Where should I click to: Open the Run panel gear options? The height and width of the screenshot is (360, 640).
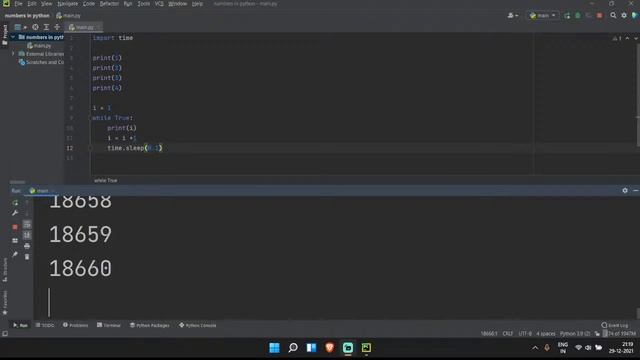[625, 190]
